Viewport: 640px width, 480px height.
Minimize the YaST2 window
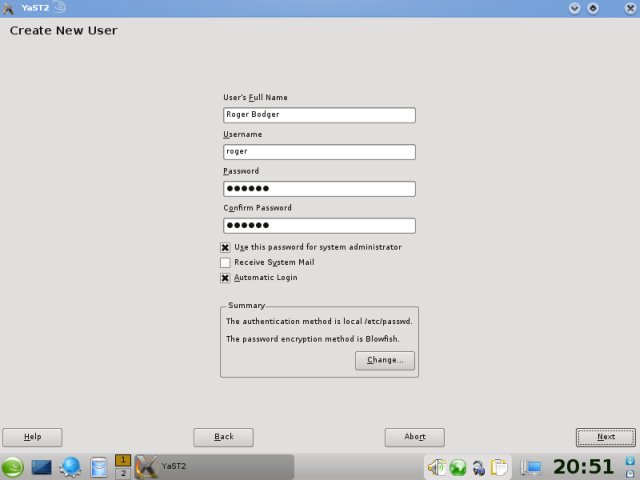click(574, 8)
